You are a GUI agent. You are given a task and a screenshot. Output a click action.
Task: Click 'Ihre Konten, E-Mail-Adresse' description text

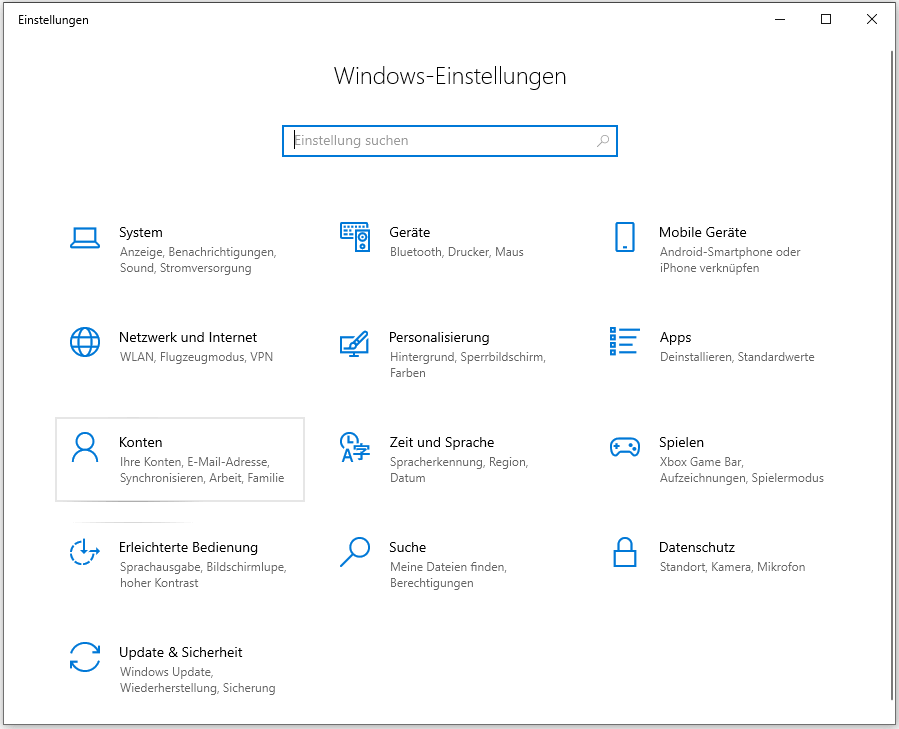(x=195, y=462)
